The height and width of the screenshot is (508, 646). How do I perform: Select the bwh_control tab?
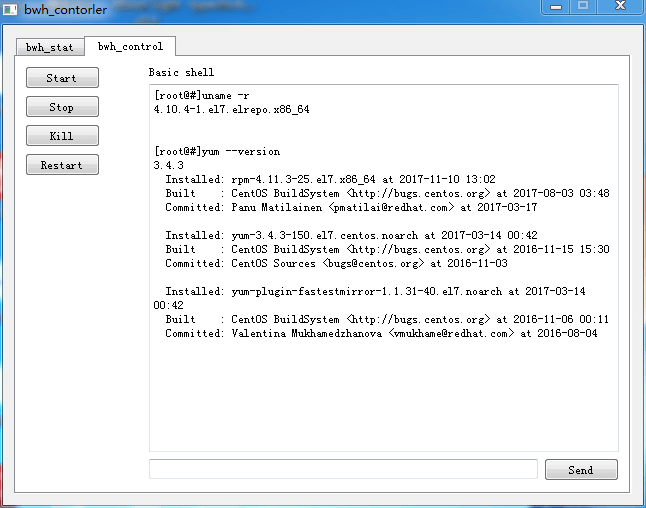pyautogui.click(x=130, y=46)
